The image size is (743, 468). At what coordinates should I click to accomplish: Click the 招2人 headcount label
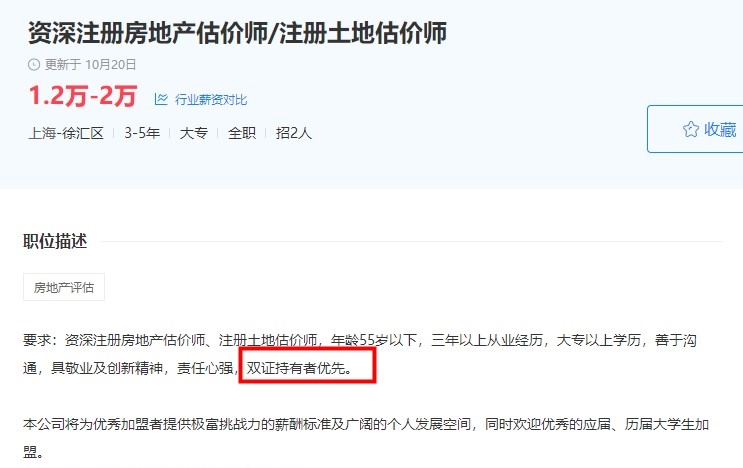(294, 133)
